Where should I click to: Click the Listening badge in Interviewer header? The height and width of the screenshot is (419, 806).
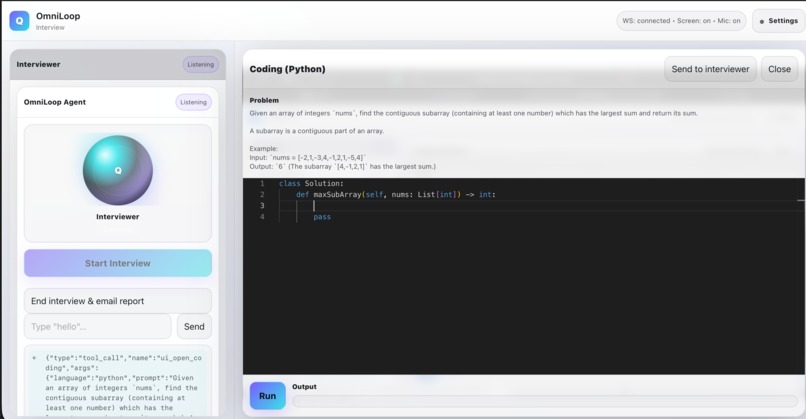[x=200, y=64]
